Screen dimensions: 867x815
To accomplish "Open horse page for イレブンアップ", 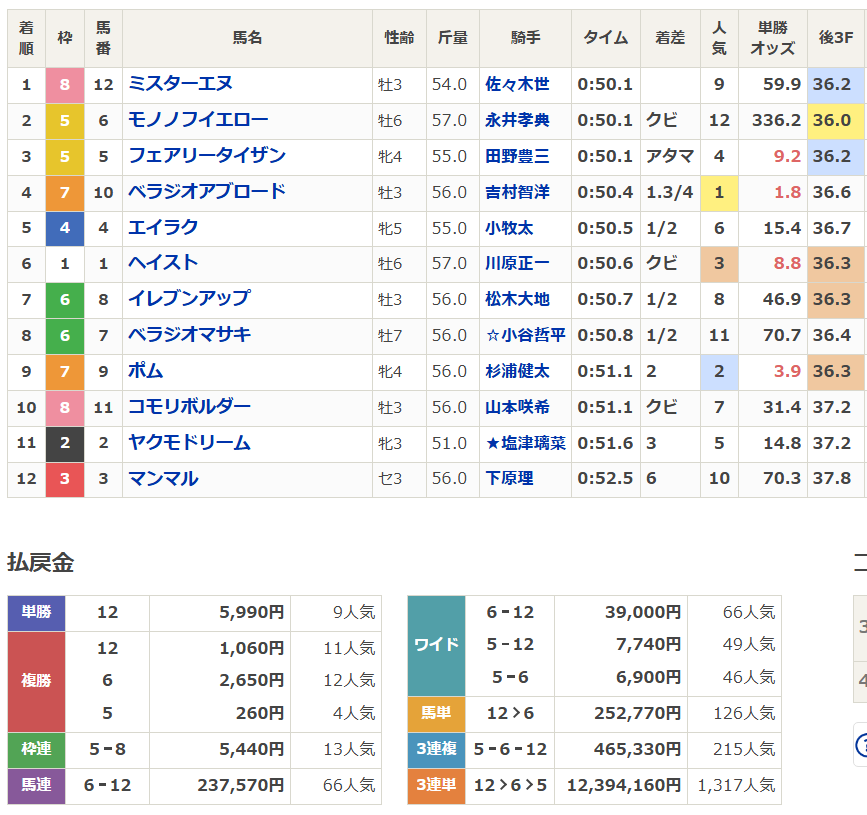I will click(x=189, y=299).
